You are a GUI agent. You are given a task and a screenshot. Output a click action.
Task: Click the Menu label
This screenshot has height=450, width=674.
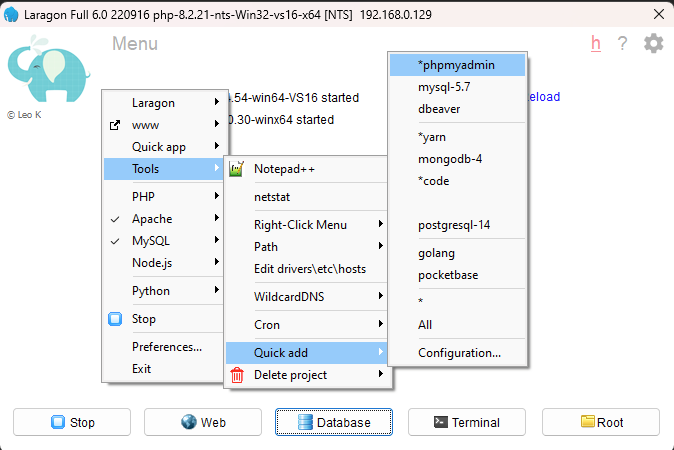[135, 43]
